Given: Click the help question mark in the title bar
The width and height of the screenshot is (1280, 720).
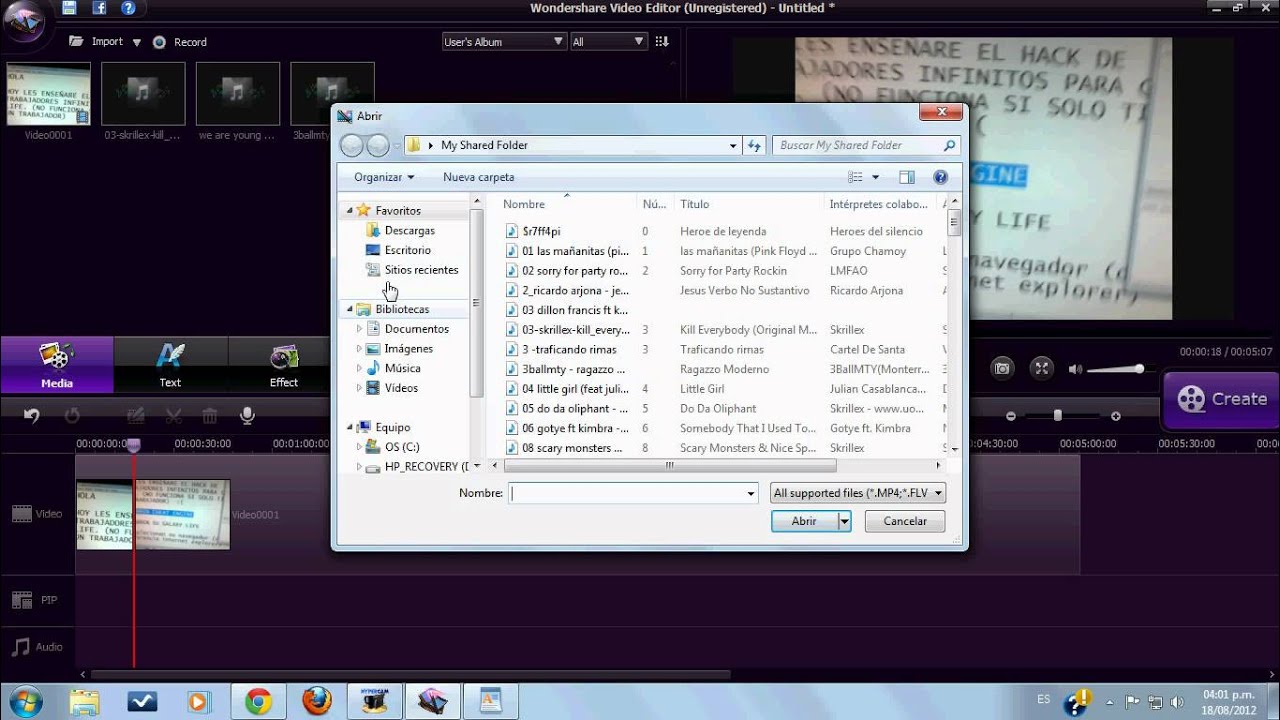Looking at the screenshot, I should coord(128,8).
